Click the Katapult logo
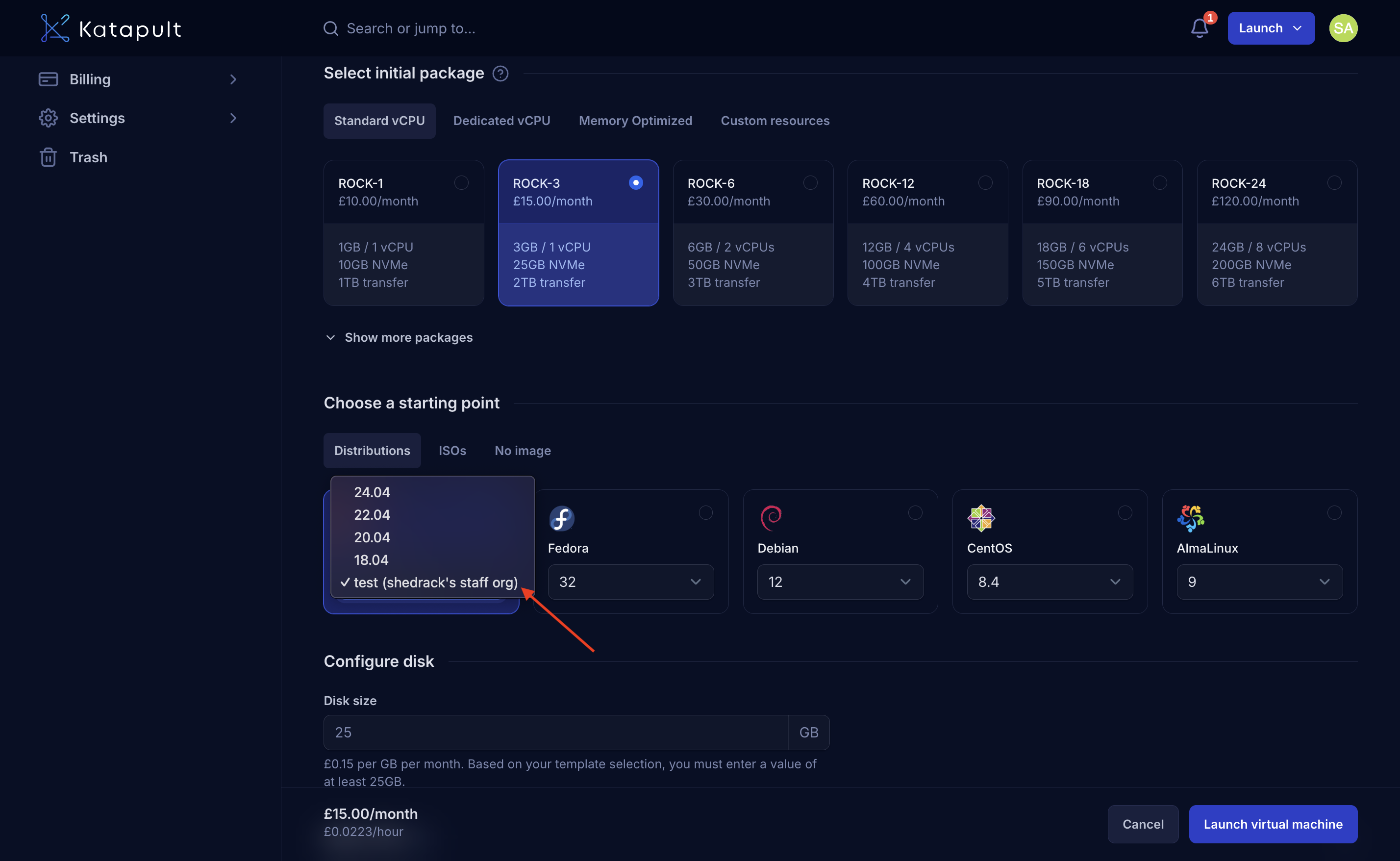The image size is (1400, 861). [110, 27]
